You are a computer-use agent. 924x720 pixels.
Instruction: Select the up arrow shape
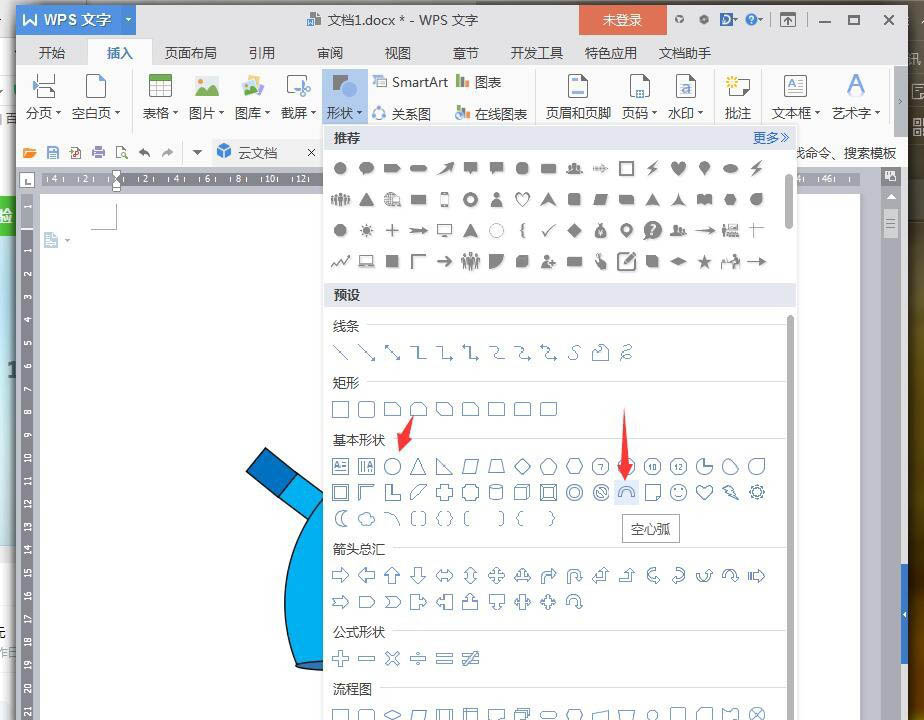(392, 575)
